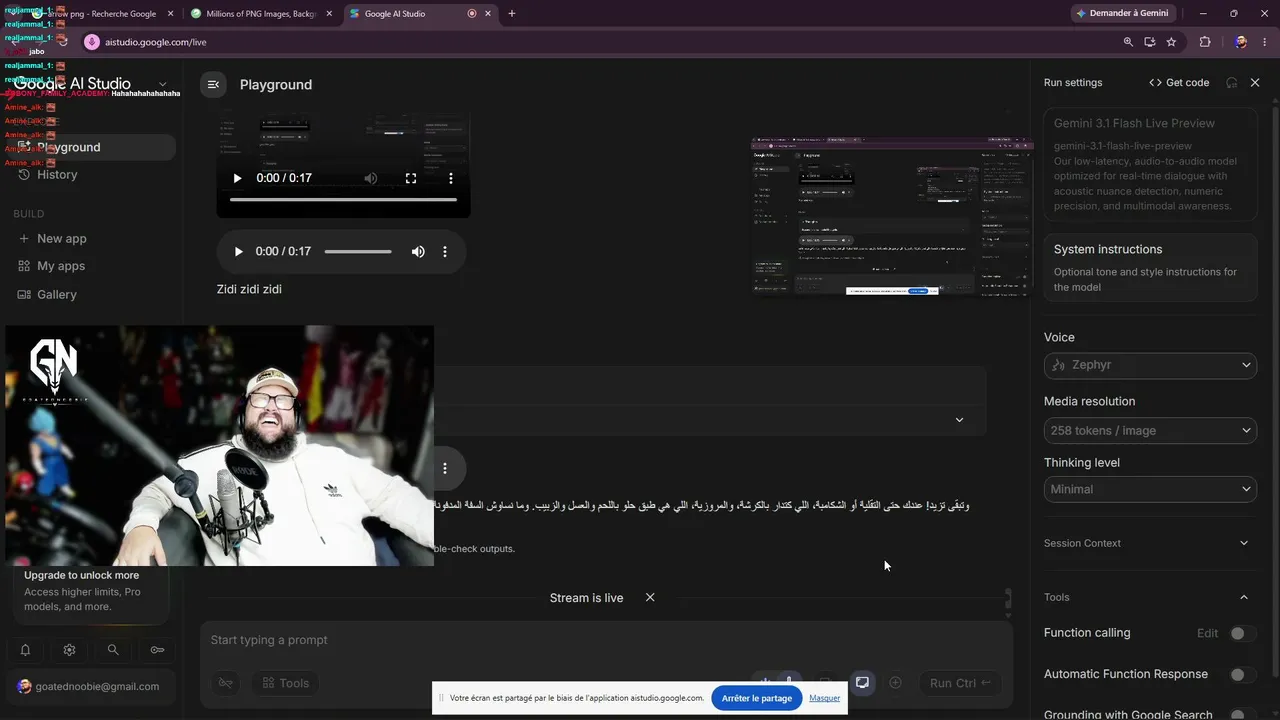This screenshot has width=1280, height=720.
Task: Close the Recherche Google tab
Action: 170,14
